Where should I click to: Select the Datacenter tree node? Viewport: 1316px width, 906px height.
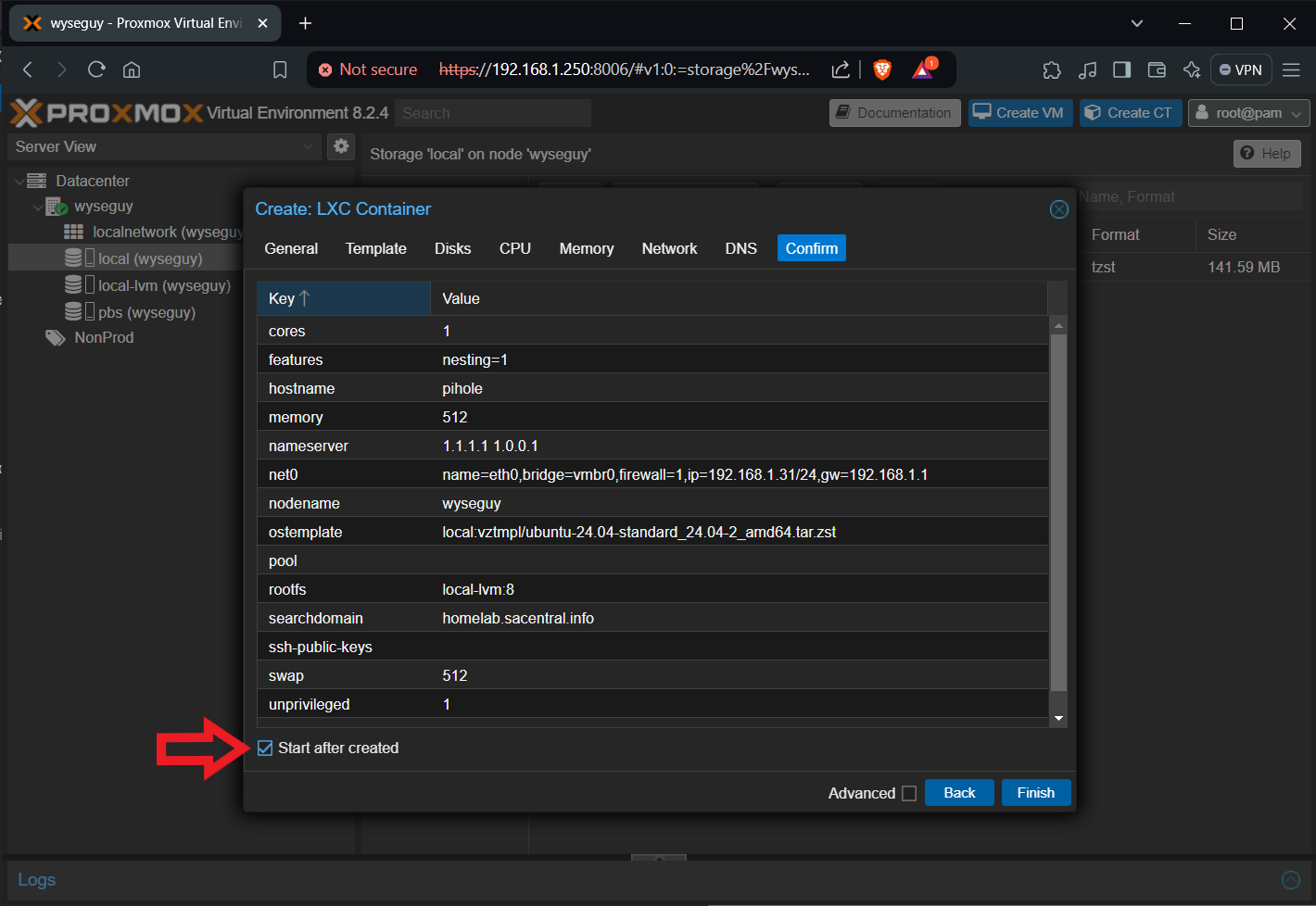[x=93, y=181]
